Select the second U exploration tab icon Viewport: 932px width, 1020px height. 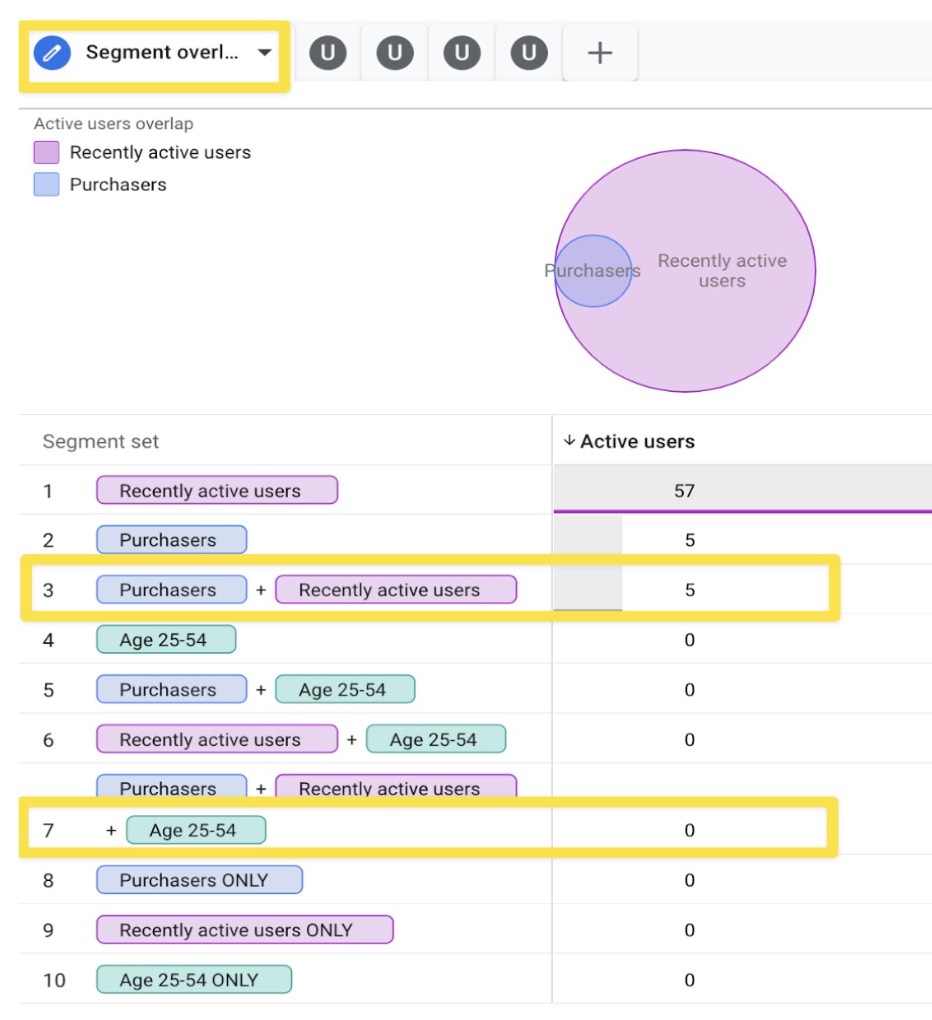tap(394, 52)
